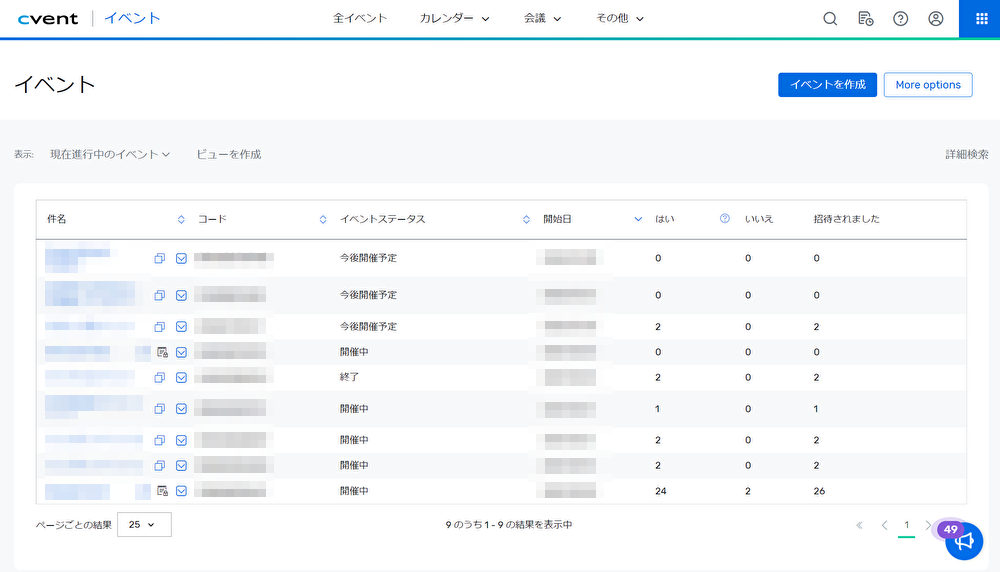Image resolution: width=1000 pixels, height=572 pixels.
Task: Click 招待されました column header
Action: (846, 219)
